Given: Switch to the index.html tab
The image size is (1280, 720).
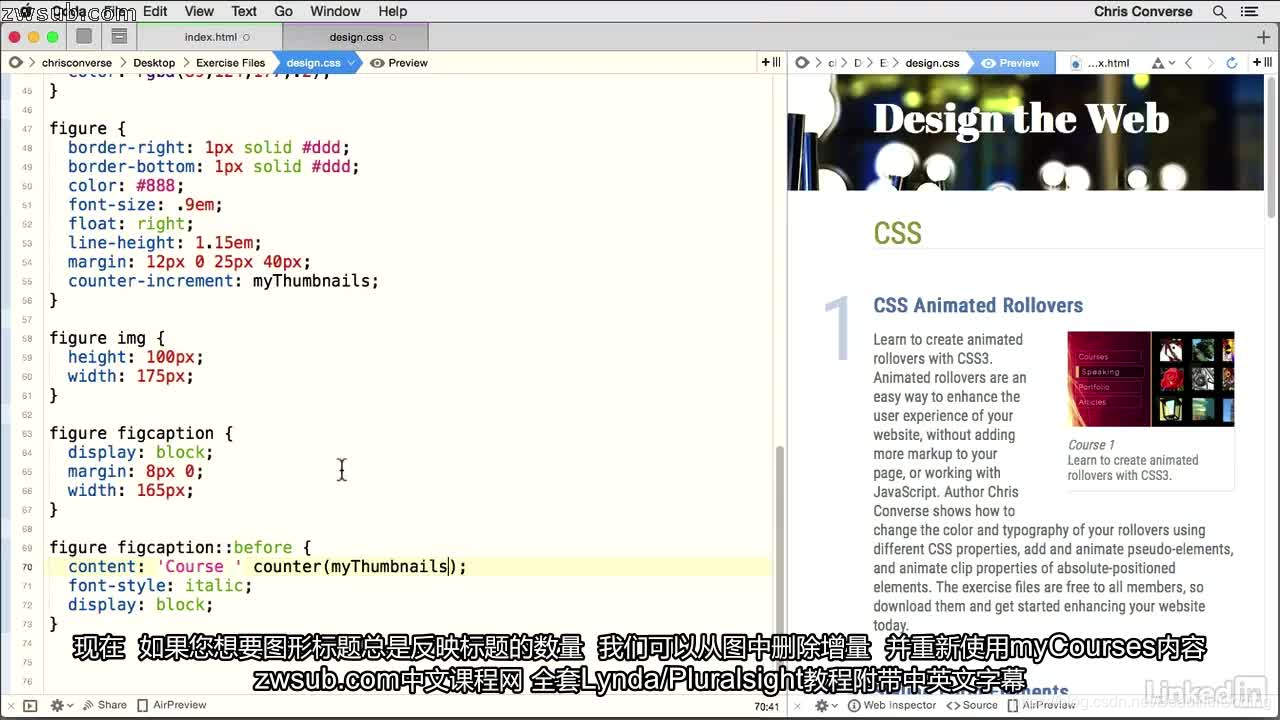Looking at the screenshot, I should click(x=211, y=37).
